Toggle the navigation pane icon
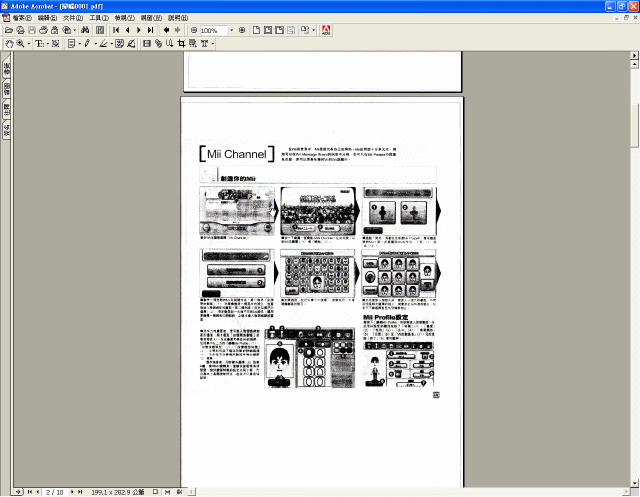This screenshot has width=640, height=497. (100, 30)
